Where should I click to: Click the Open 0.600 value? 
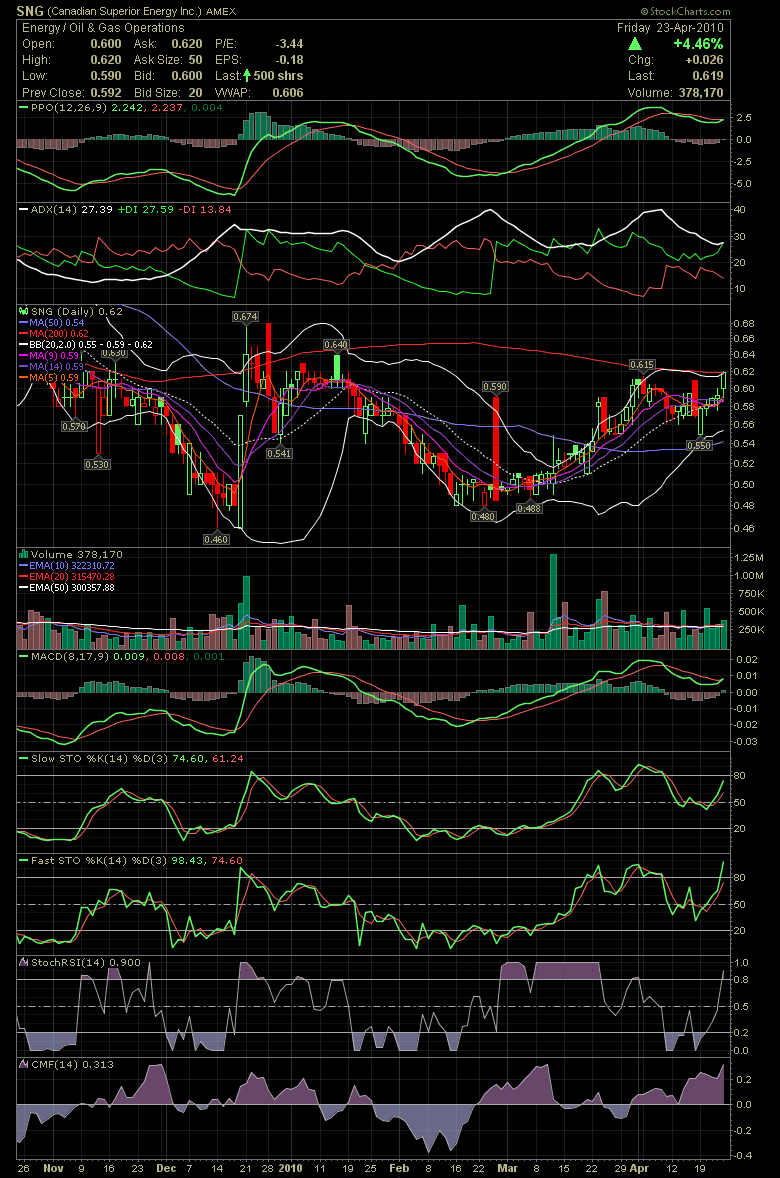[106, 44]
